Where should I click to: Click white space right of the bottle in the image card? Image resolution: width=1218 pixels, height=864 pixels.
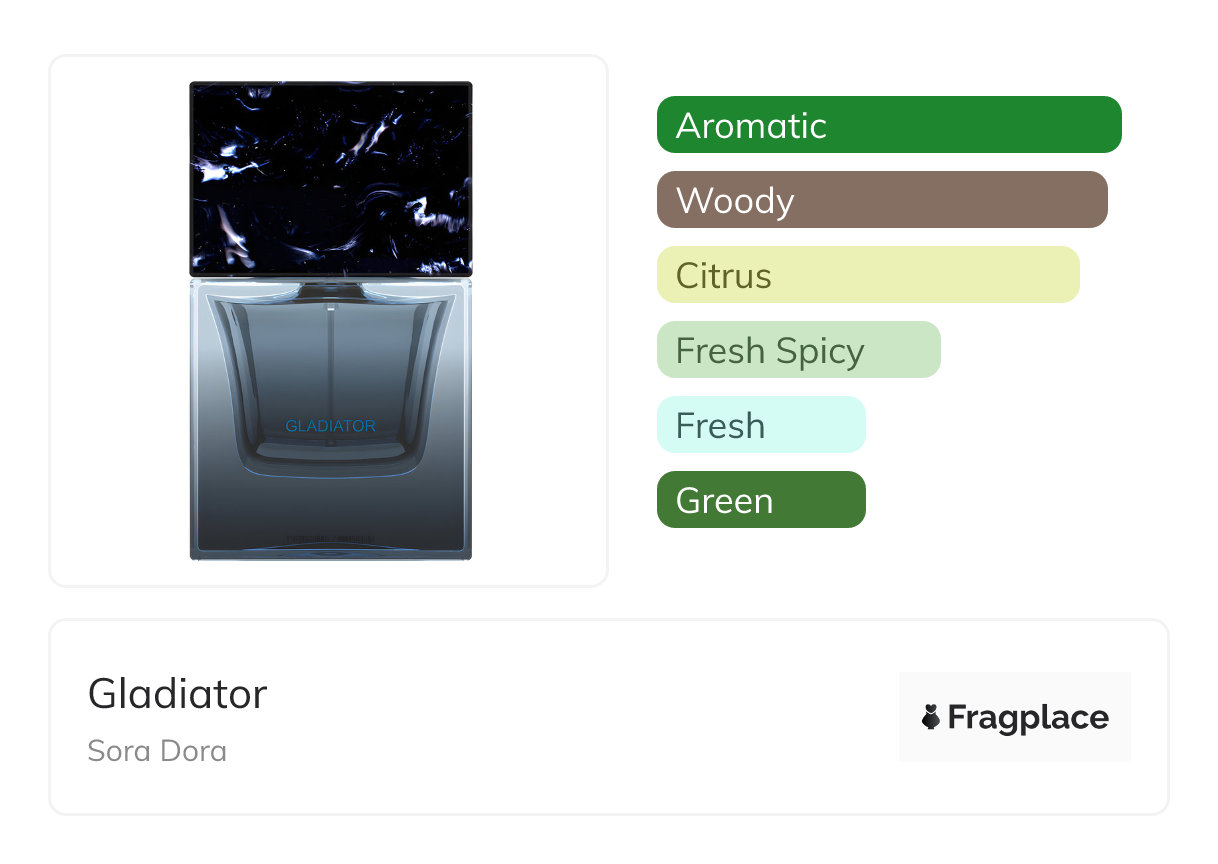pyautogui.click(x=540, y=320)
